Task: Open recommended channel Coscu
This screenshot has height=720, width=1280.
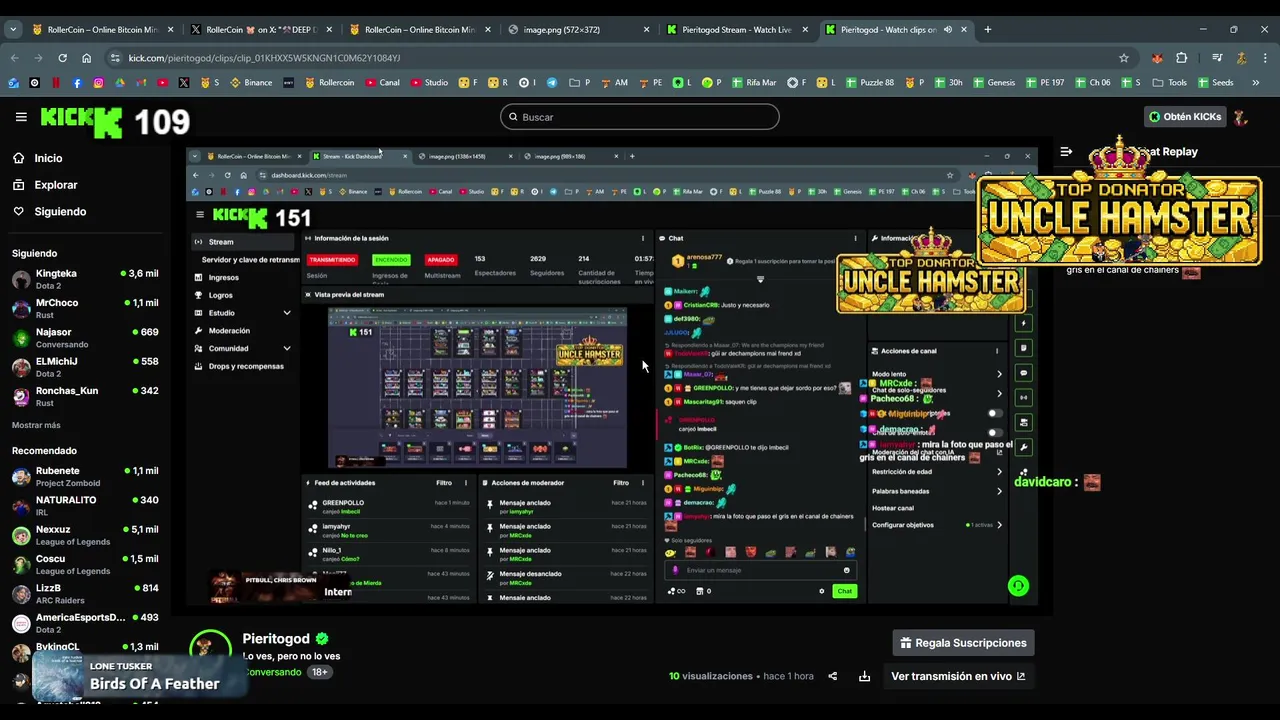Action: tap(85, 564)
